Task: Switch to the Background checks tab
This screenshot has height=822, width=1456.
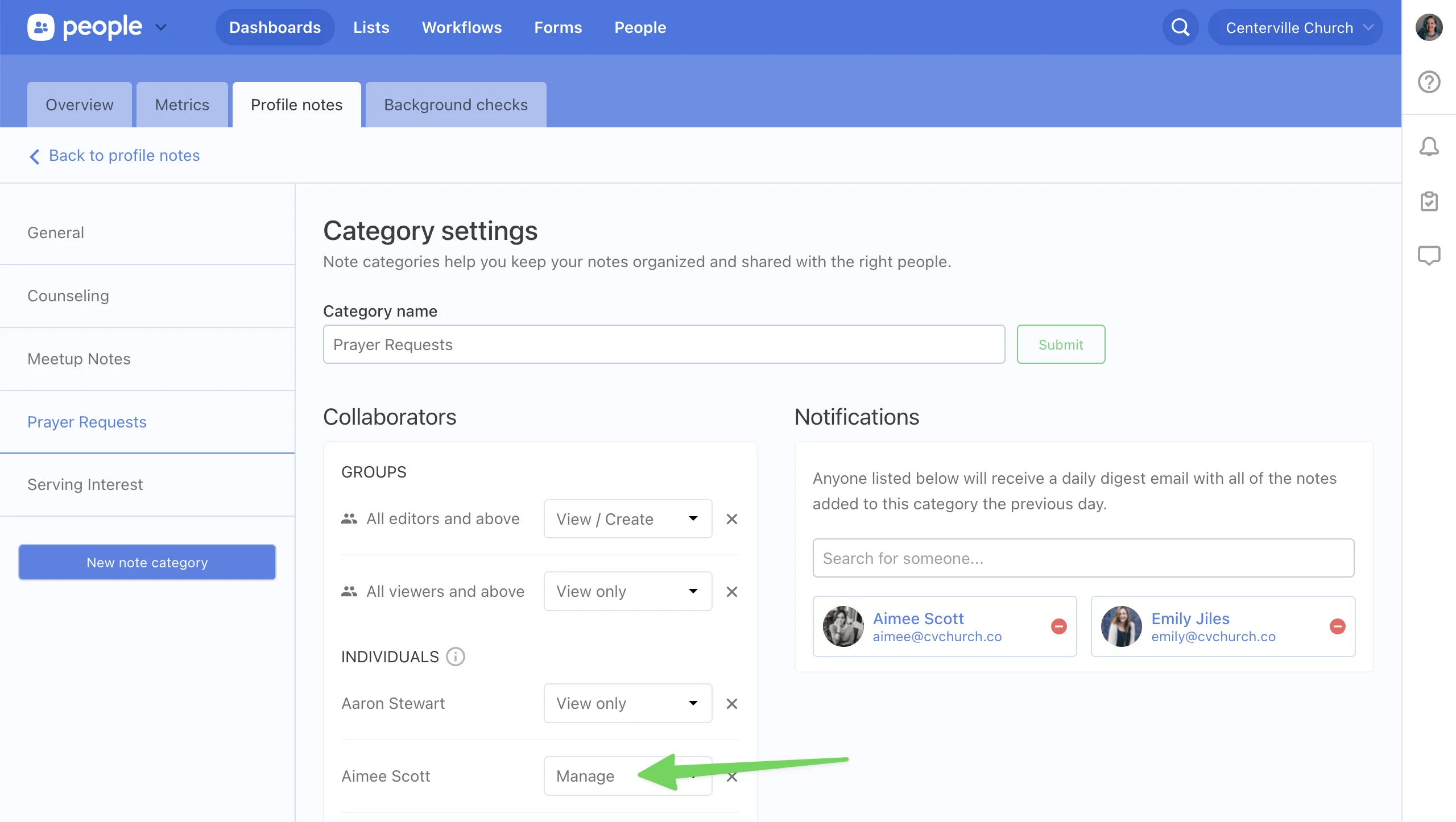Action: click(x=456, y=105)
